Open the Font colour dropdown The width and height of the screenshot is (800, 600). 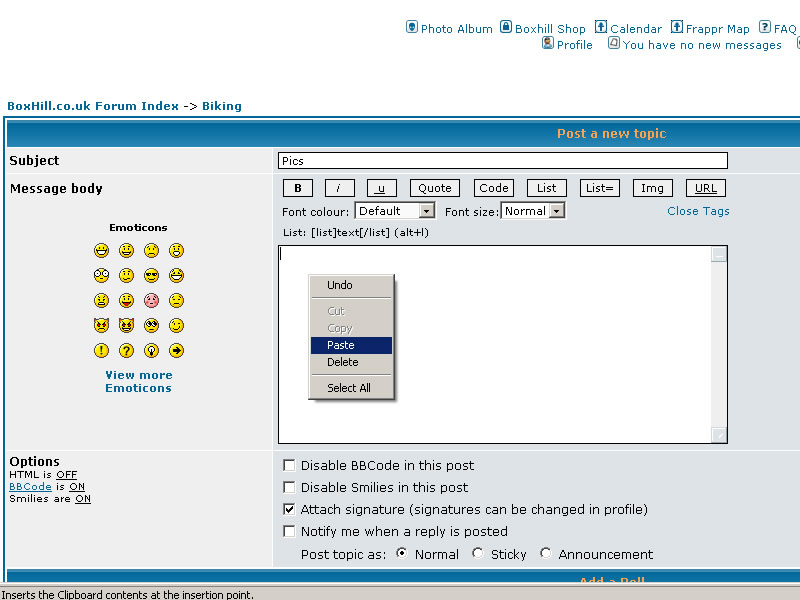click(427, 211)
